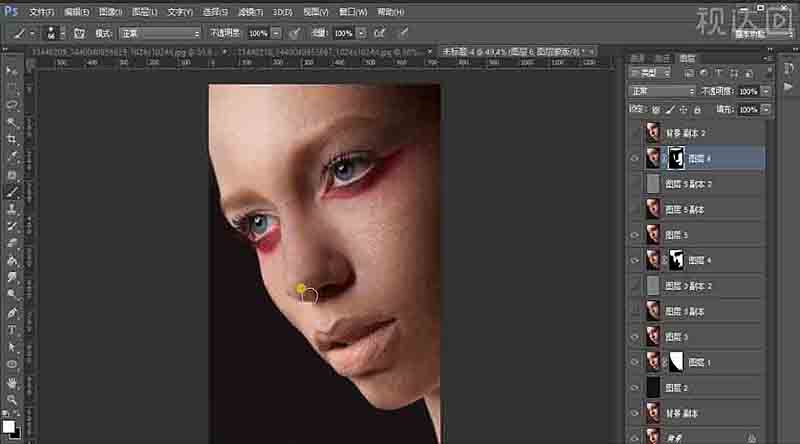Hide the 背景 副本 layer

coord(635,413)
